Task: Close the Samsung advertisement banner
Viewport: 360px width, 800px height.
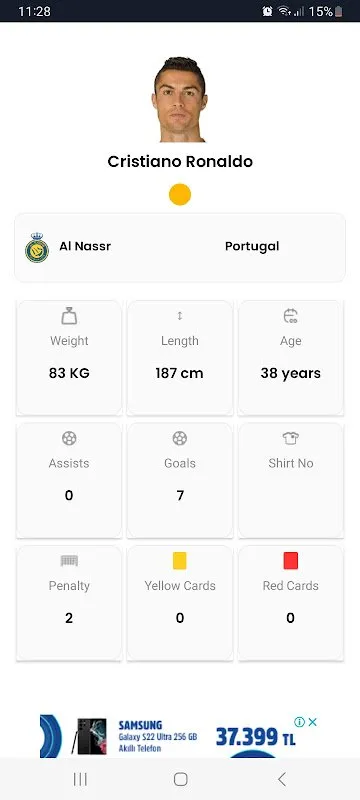Action: pyautogui.click(x=313, y=721)
